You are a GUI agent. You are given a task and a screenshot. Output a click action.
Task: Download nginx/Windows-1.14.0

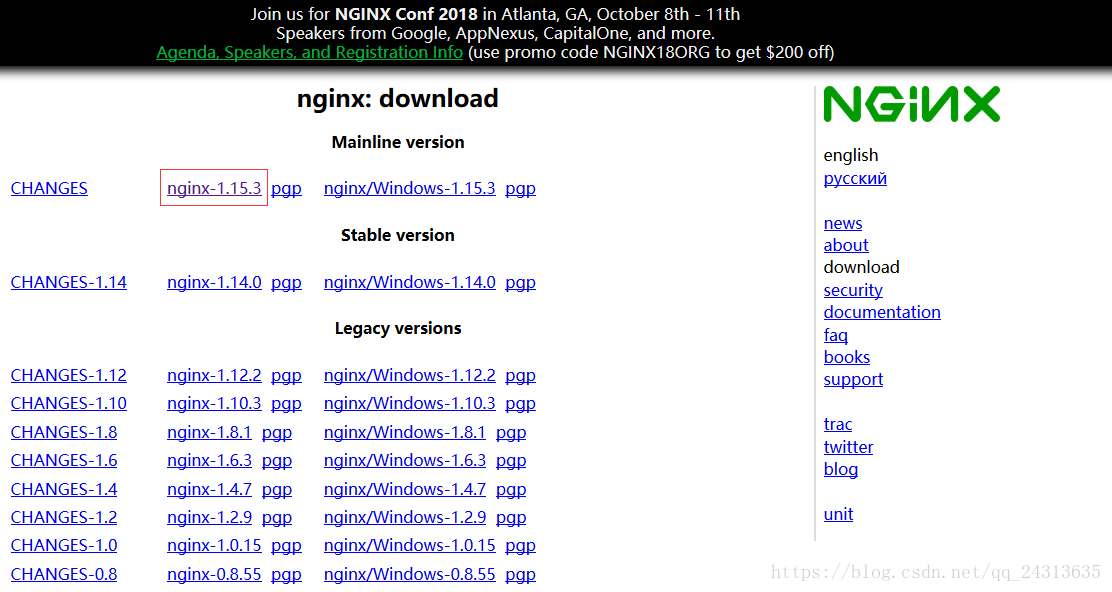[x=409, y=282]
